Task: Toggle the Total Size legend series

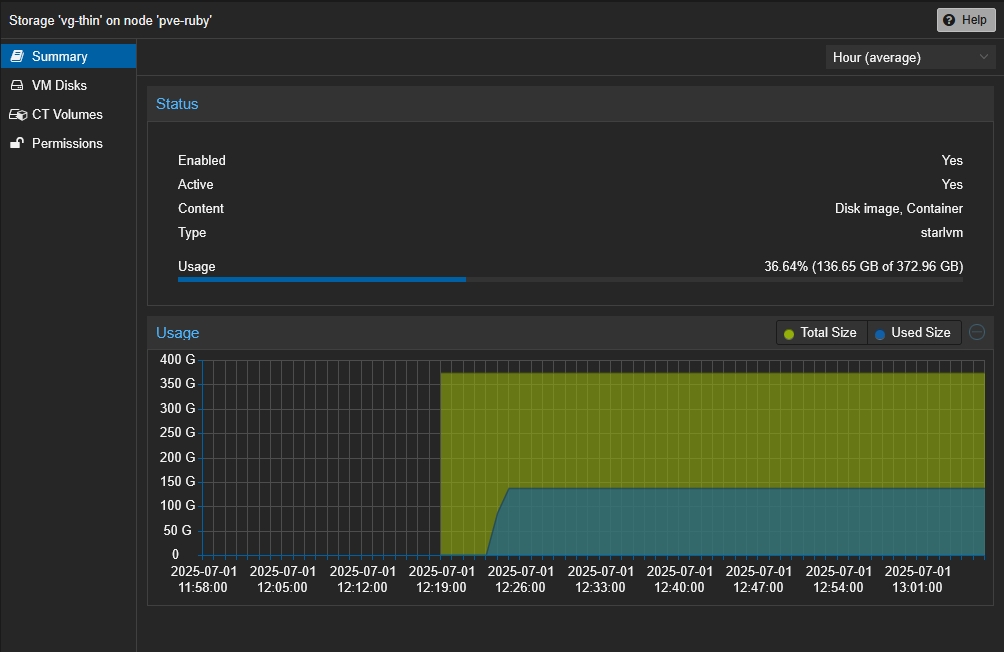Action: (822, 332)
